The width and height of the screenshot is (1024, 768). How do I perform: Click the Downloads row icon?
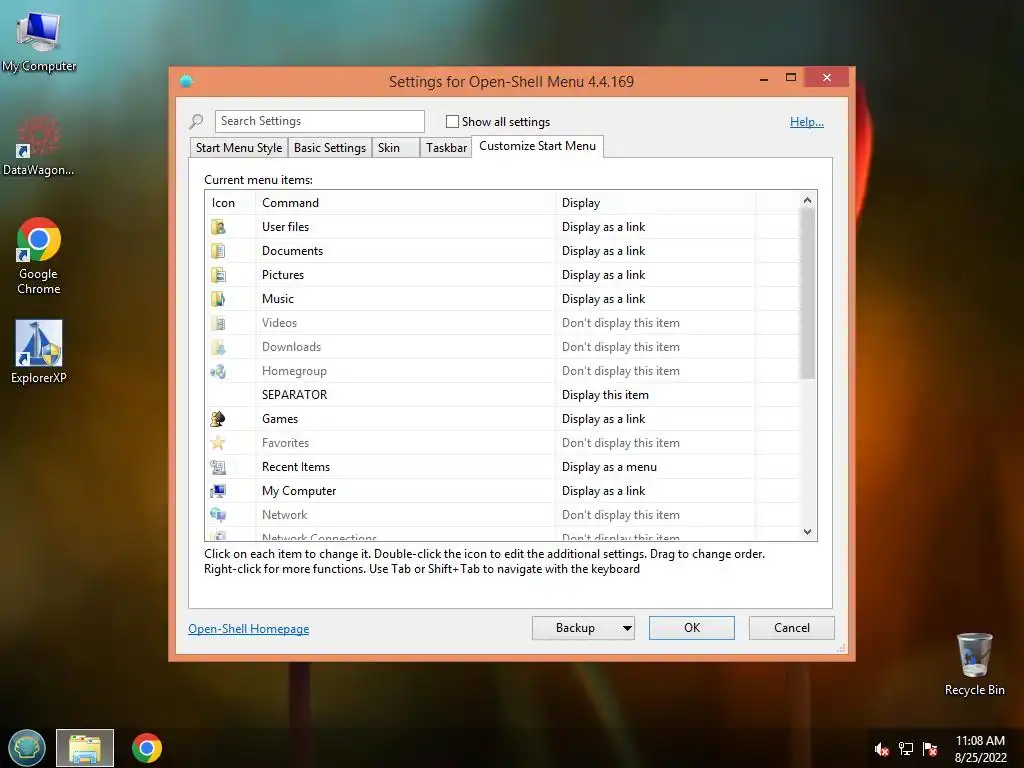pyautogui.click(x=218, y=347)
